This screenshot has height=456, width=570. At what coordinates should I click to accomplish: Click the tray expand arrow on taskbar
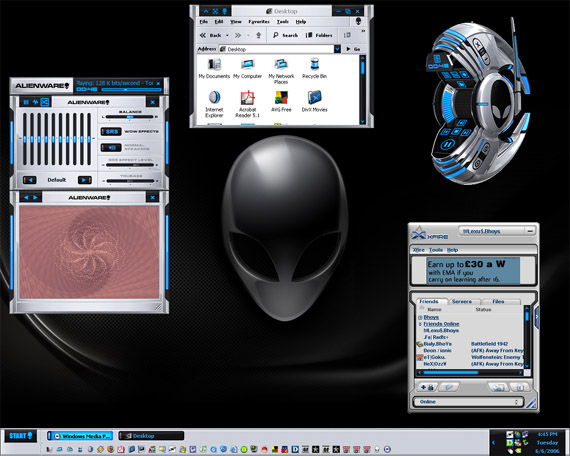493,443
